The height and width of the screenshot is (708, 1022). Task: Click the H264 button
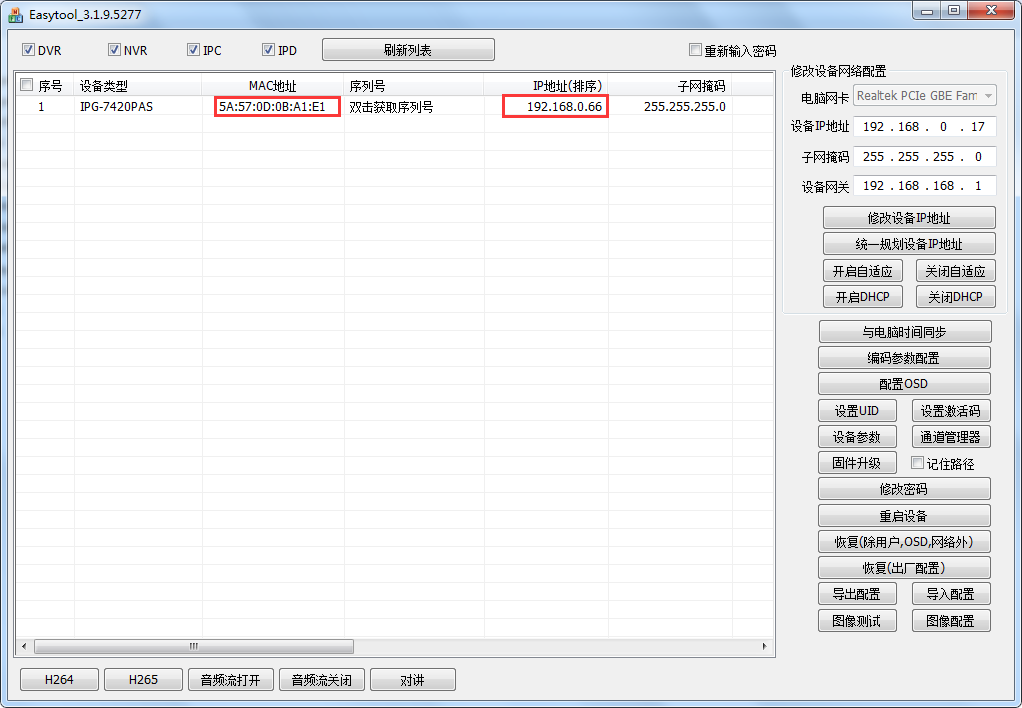coord(59,679)
